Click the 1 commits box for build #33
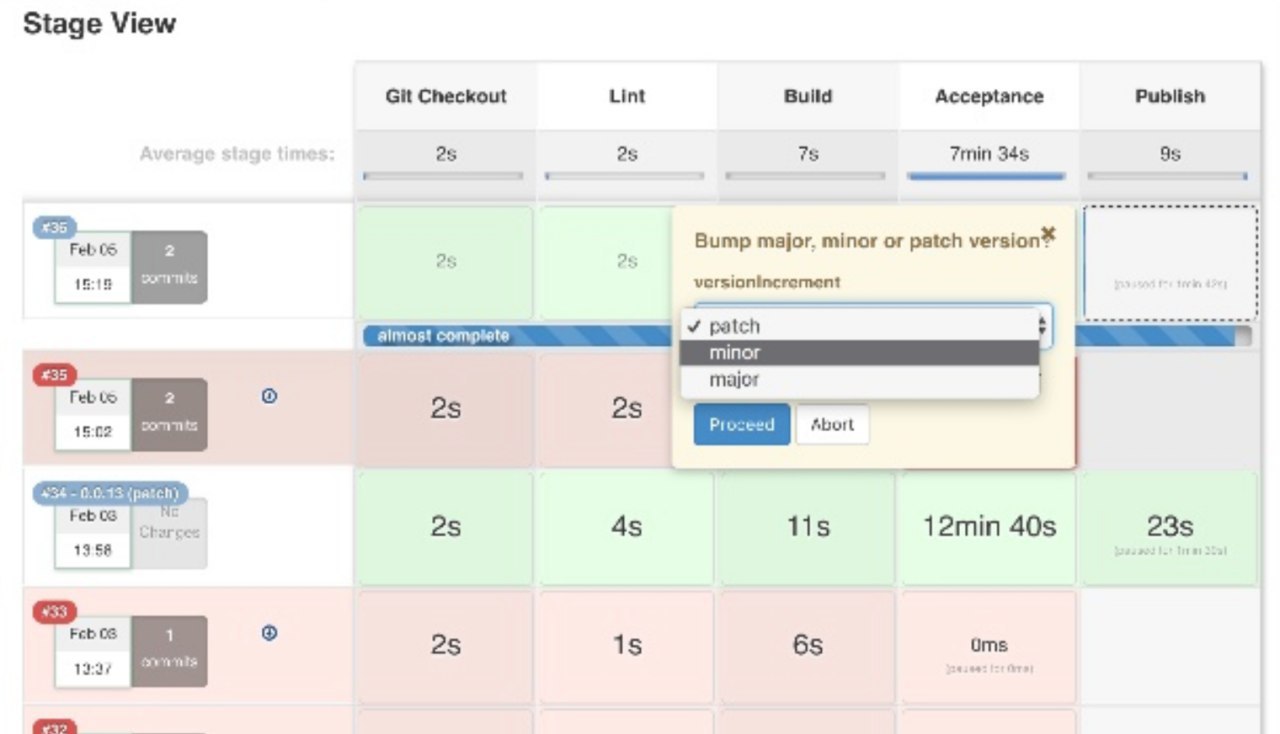This screenshot has height=734, width=1280. (169, 651)
